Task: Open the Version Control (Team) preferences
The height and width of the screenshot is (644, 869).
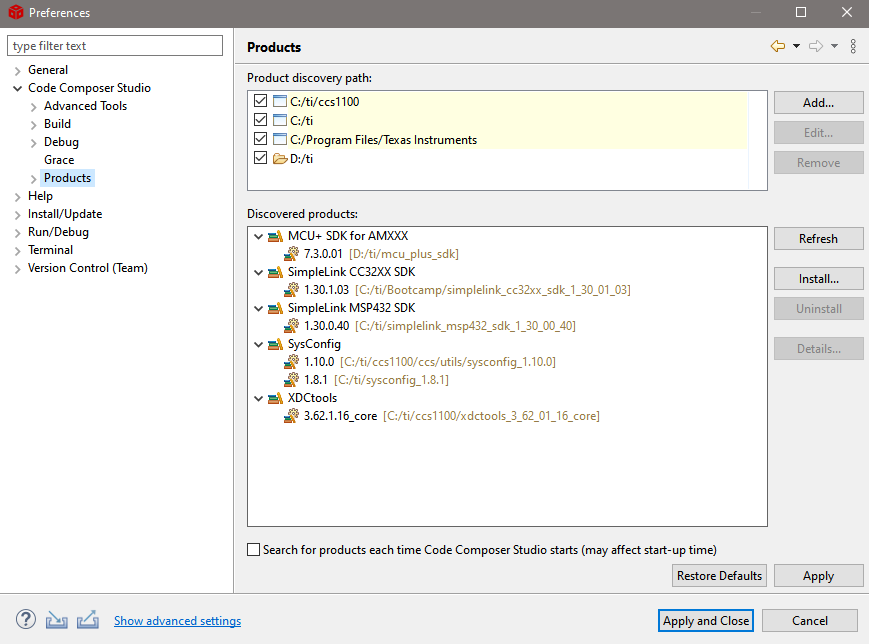Action: (x=87, y=268)
